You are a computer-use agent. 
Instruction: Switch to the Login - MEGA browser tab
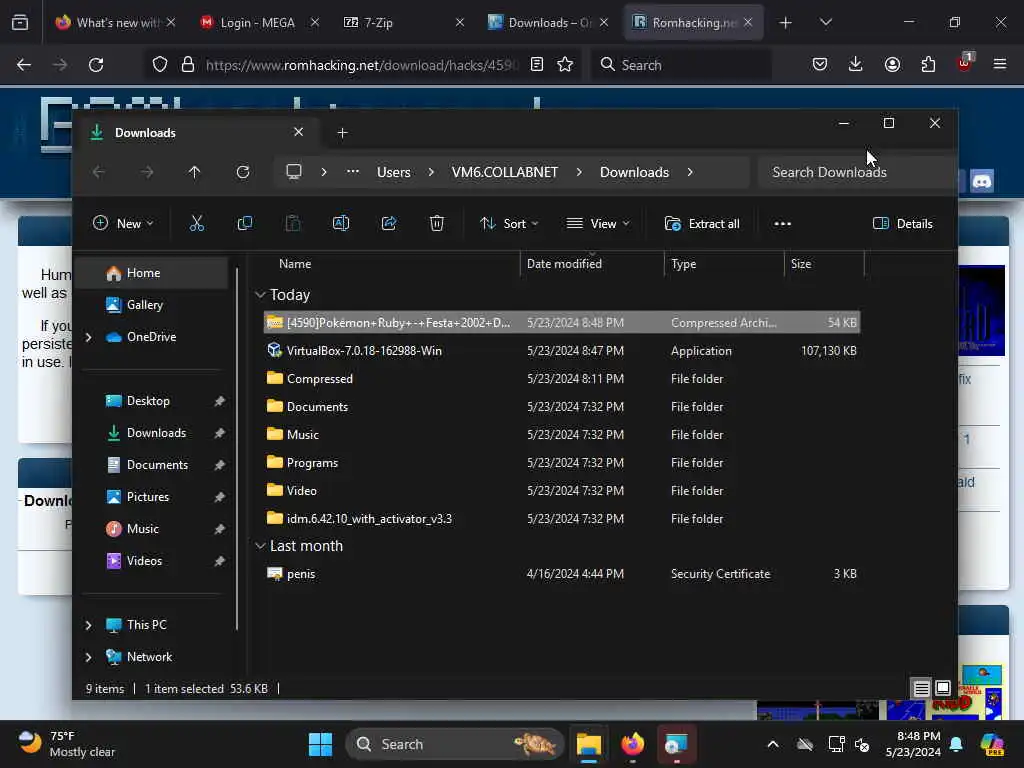click(259, 22)
